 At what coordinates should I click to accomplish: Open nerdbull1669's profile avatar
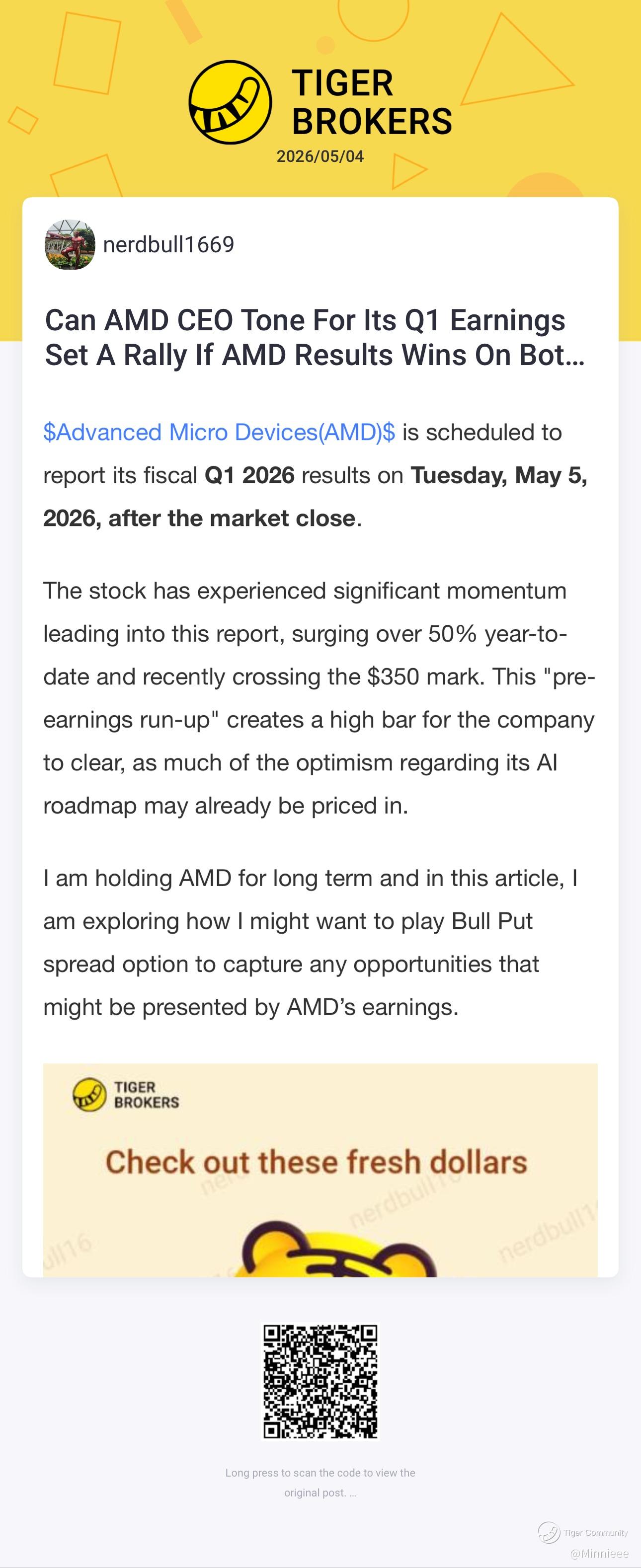tap(70, 245)
